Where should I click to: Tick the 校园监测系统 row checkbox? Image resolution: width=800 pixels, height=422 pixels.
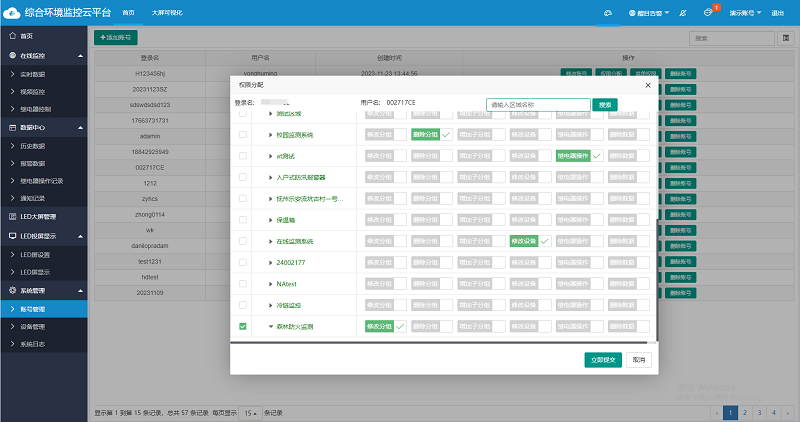tap(243, 135)
